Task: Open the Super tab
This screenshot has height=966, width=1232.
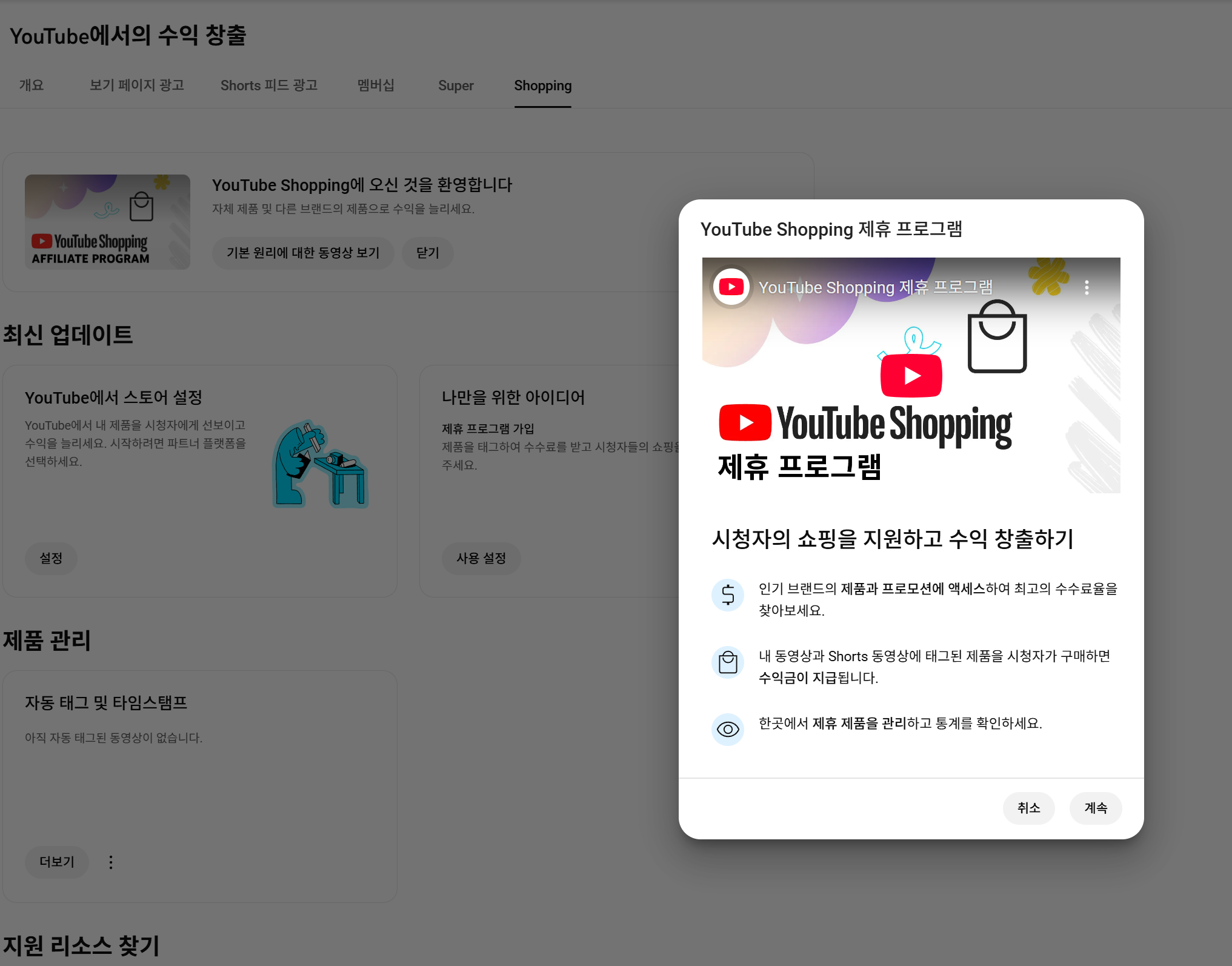Action: pyautogui.click(x=456, y=85)
